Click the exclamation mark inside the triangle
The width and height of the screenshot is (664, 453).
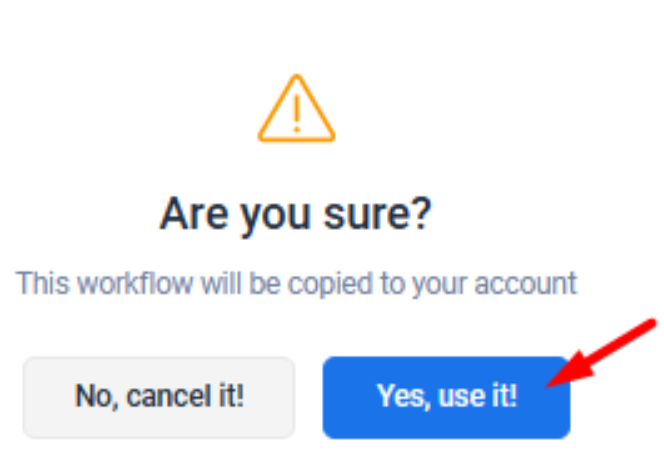296,115
